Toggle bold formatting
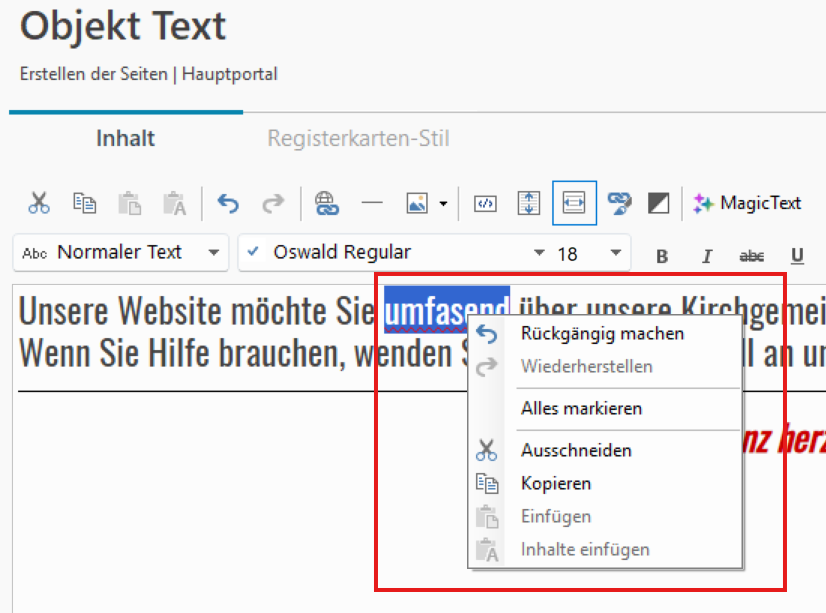The image size is (826, 613). [661, 255]
